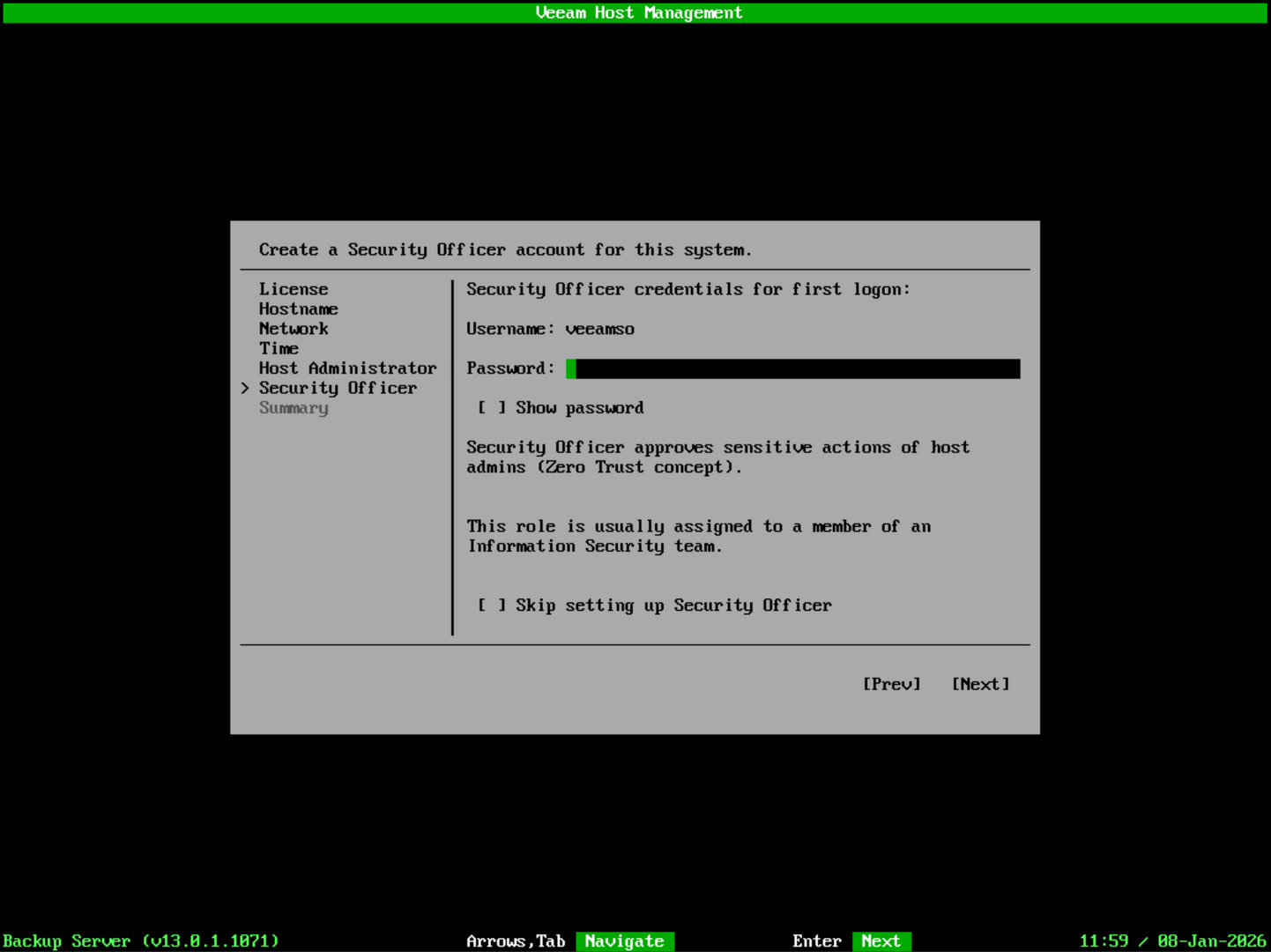Click the Navigate hint in the footer
This screenshot has width=1271, height=952.
tap(625, 941)
